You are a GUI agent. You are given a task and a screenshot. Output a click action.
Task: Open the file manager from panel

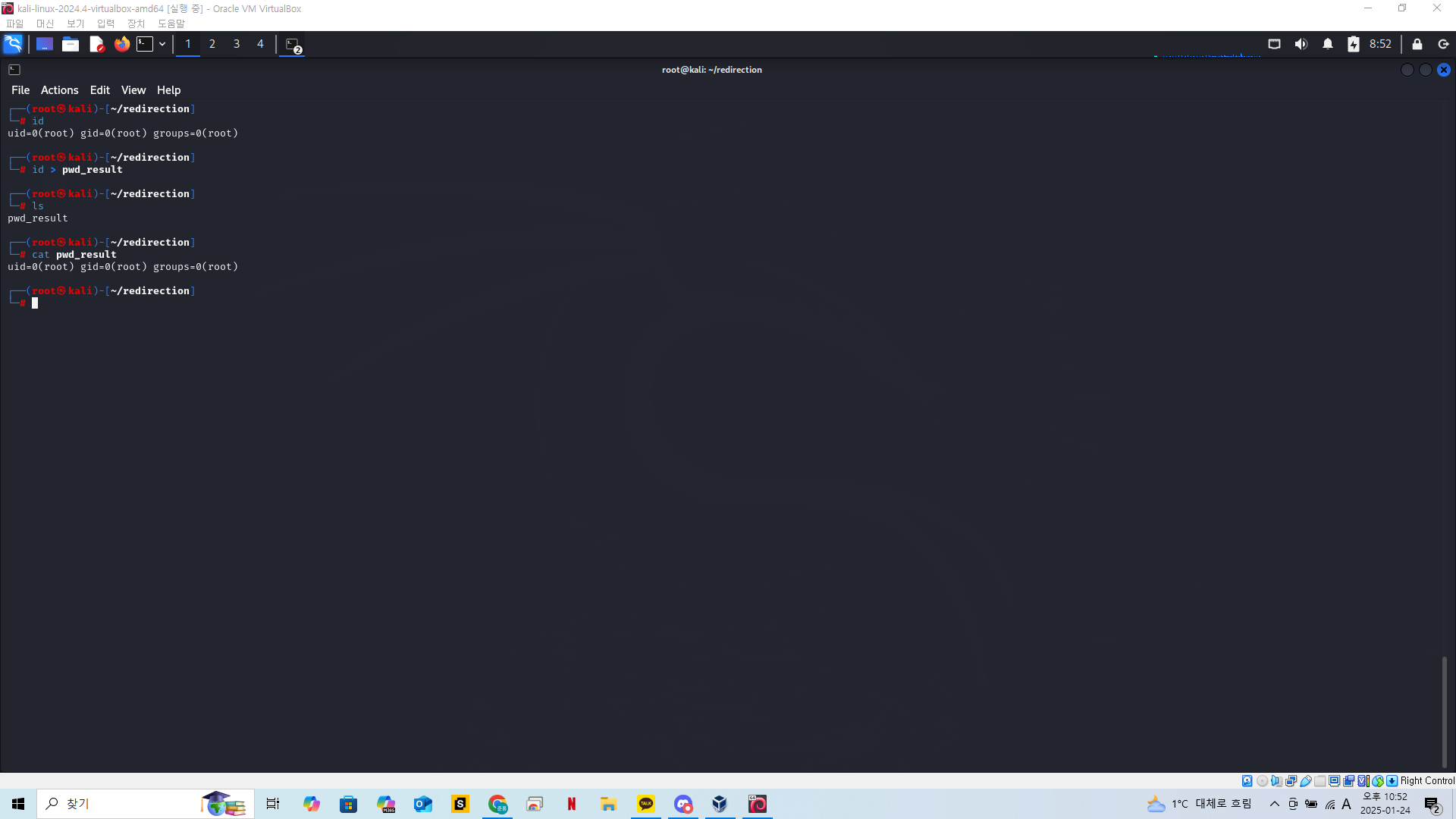(x=71, y=44)
